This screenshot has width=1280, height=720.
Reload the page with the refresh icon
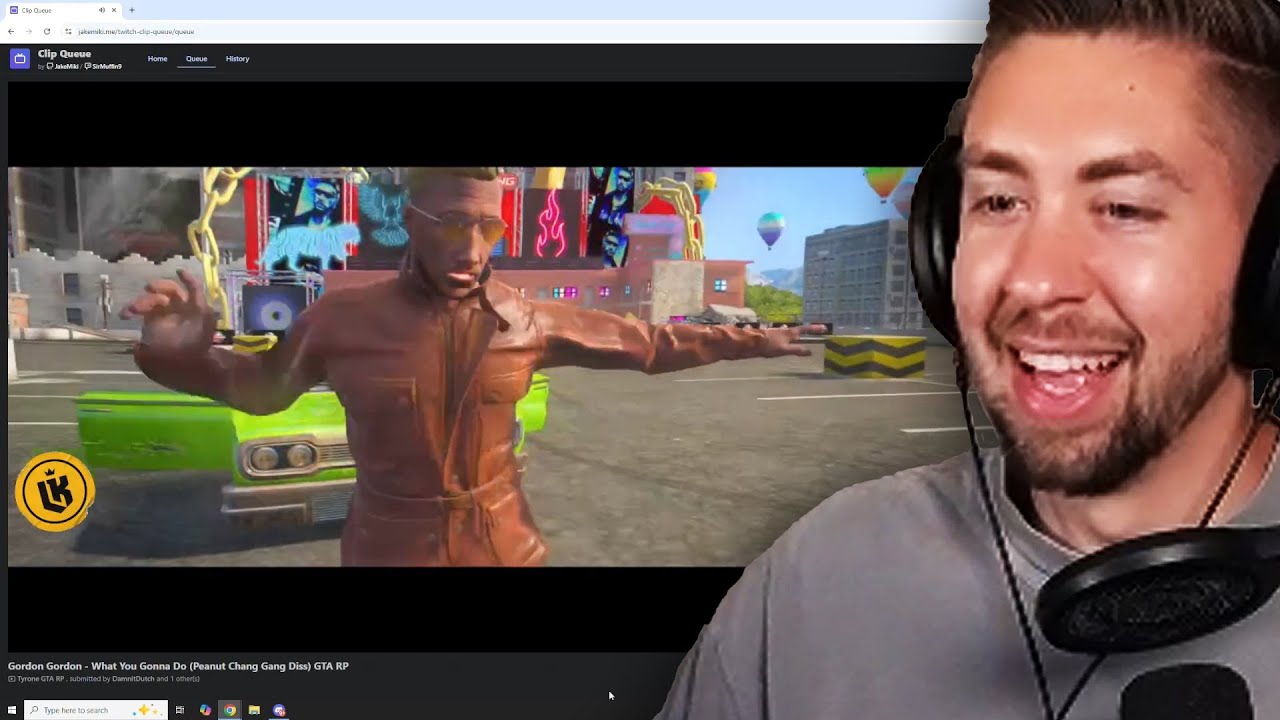46,31
